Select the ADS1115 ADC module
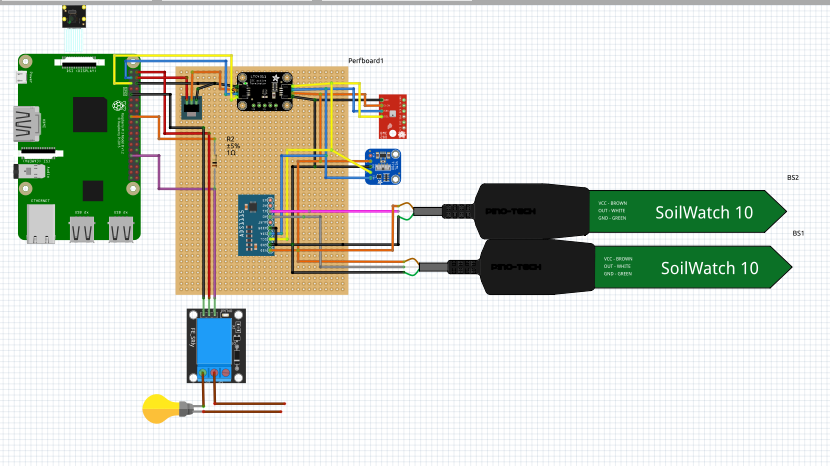This screenshot has height=466, width=830. 256,226
